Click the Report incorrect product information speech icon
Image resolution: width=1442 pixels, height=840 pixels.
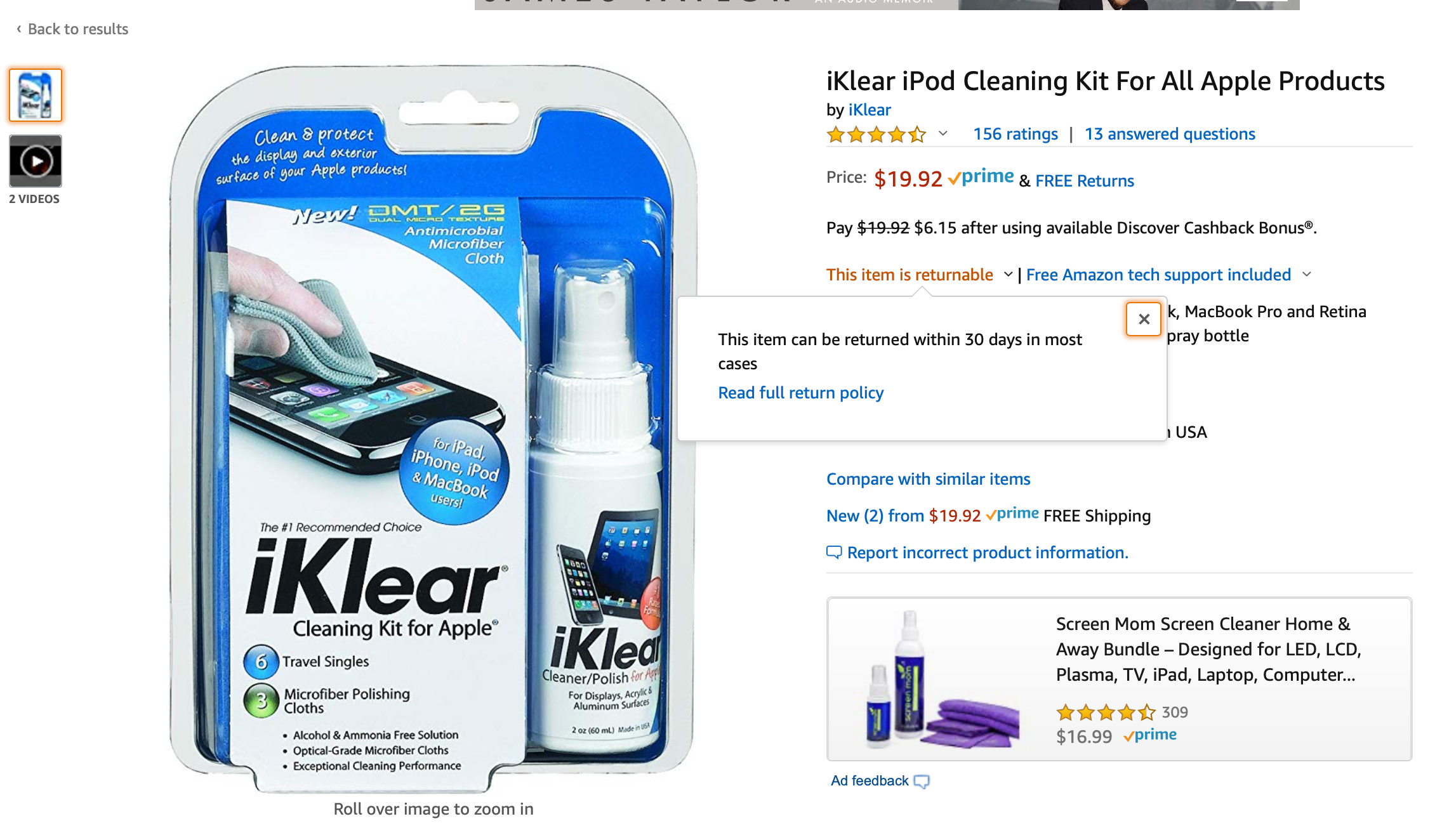click(834, 553)
